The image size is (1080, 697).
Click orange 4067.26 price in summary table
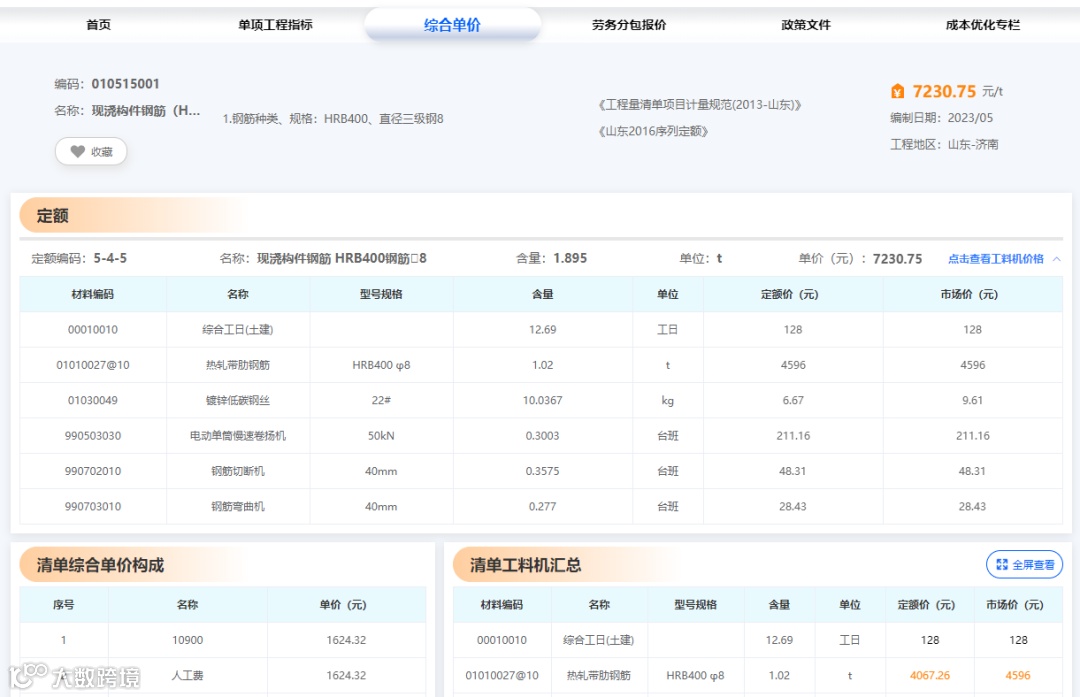tap(930, 676)
